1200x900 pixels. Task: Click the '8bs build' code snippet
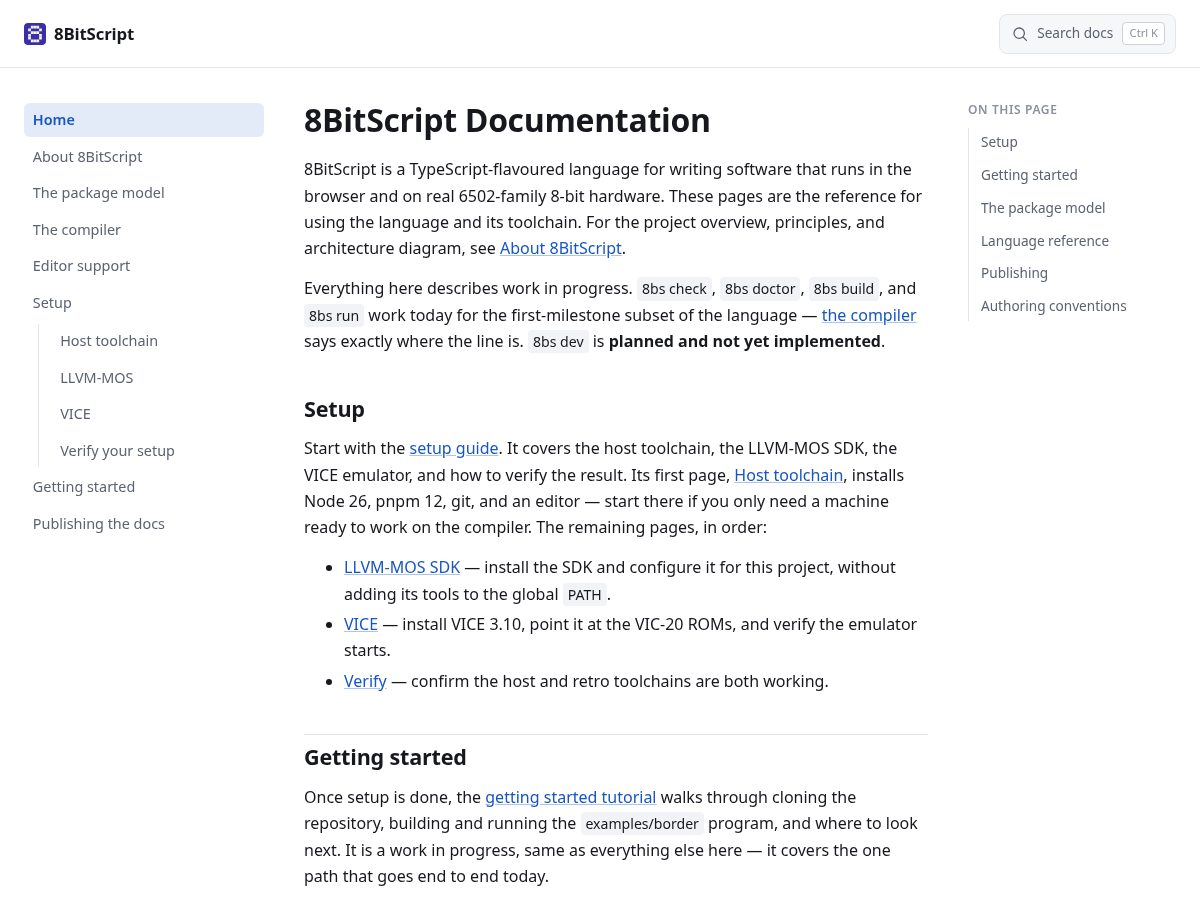[844, 289]
